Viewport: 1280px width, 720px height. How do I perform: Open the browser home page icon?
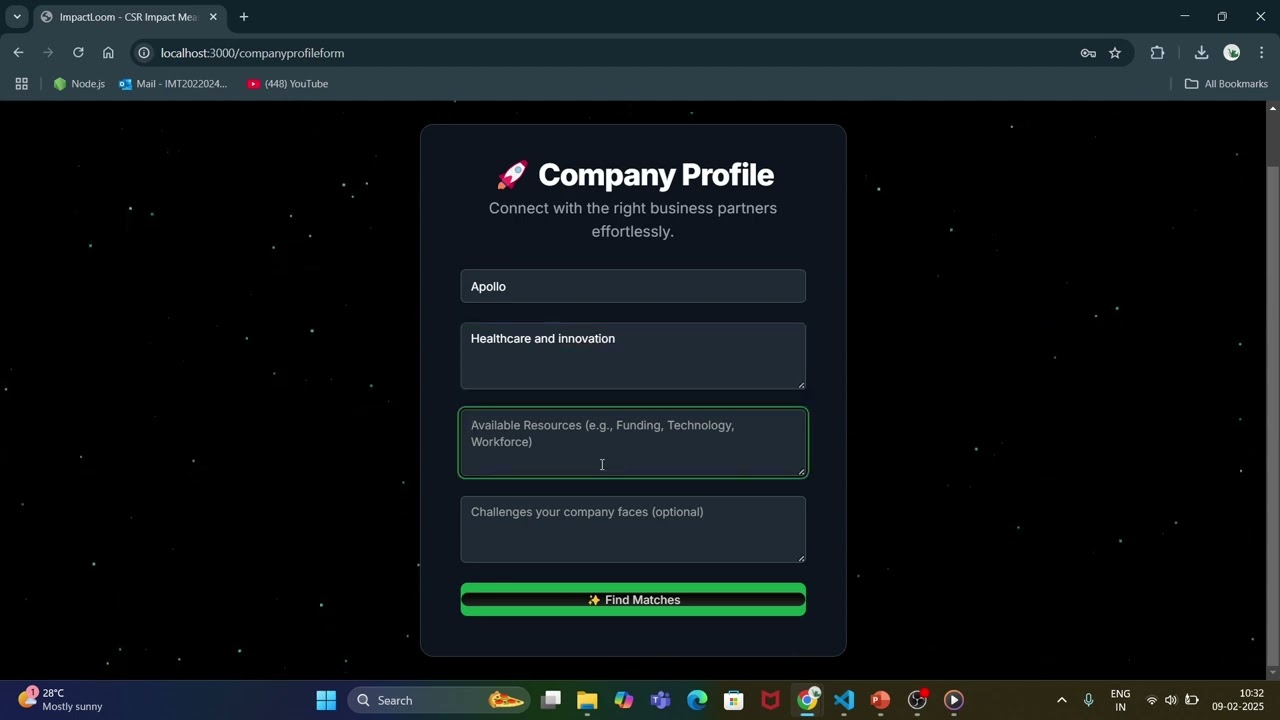click(108, 53)
